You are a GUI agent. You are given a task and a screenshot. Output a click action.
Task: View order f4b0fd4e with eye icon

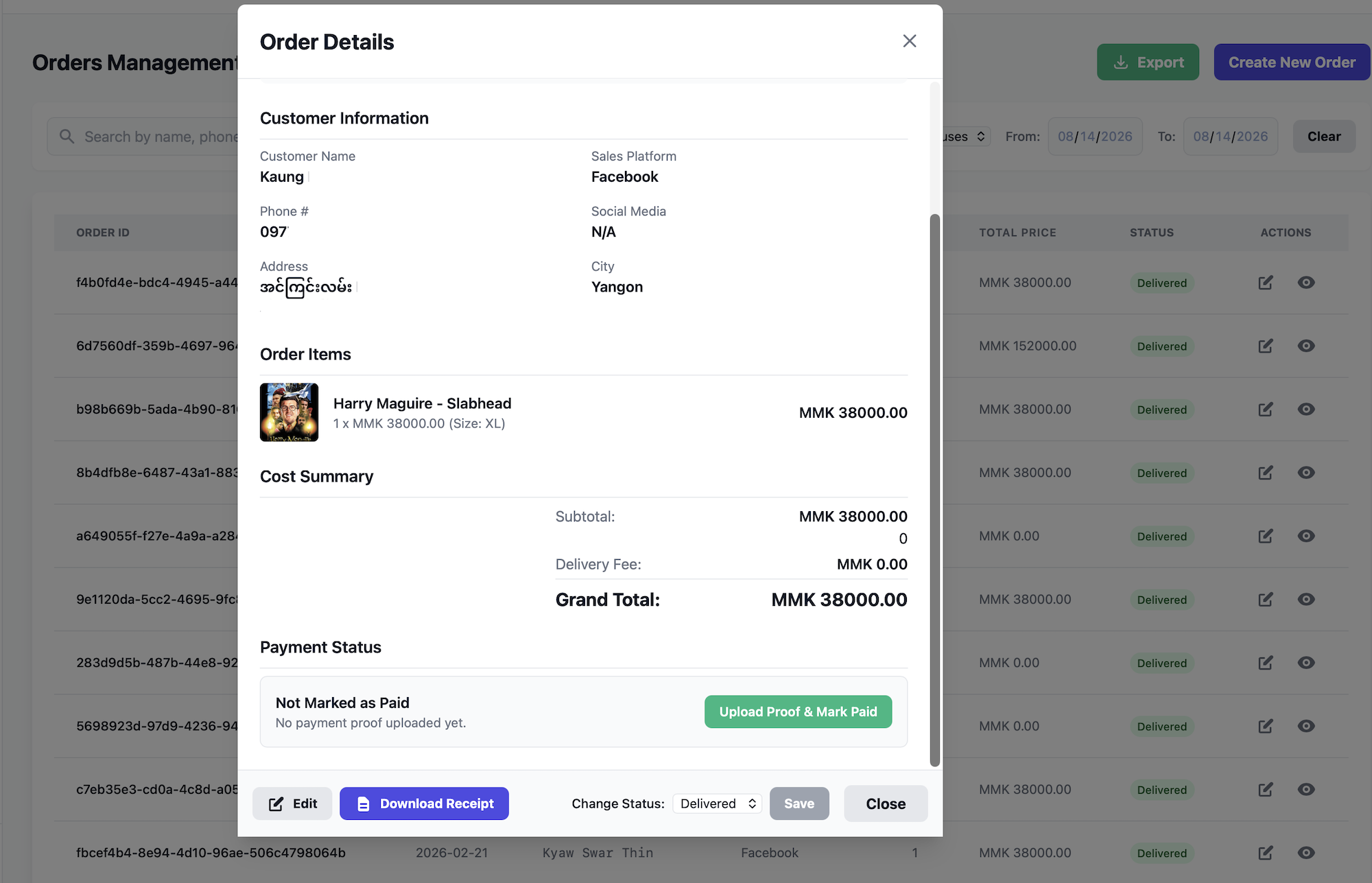[1306, 283]
